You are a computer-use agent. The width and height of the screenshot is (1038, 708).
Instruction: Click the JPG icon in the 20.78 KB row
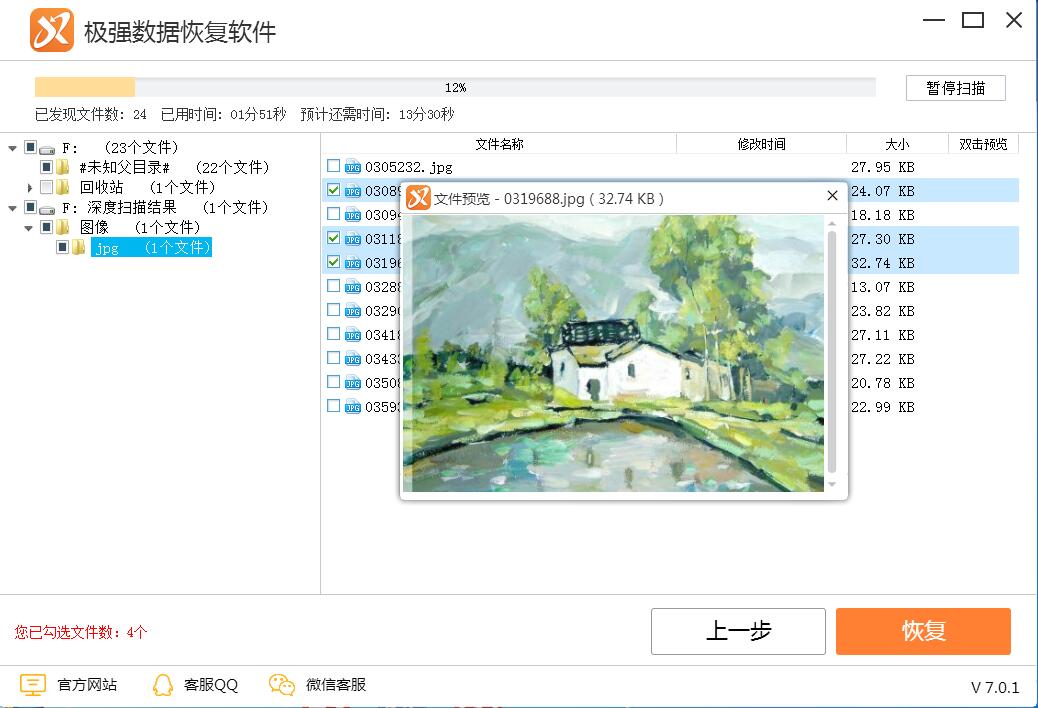click(x=353, y=383)
